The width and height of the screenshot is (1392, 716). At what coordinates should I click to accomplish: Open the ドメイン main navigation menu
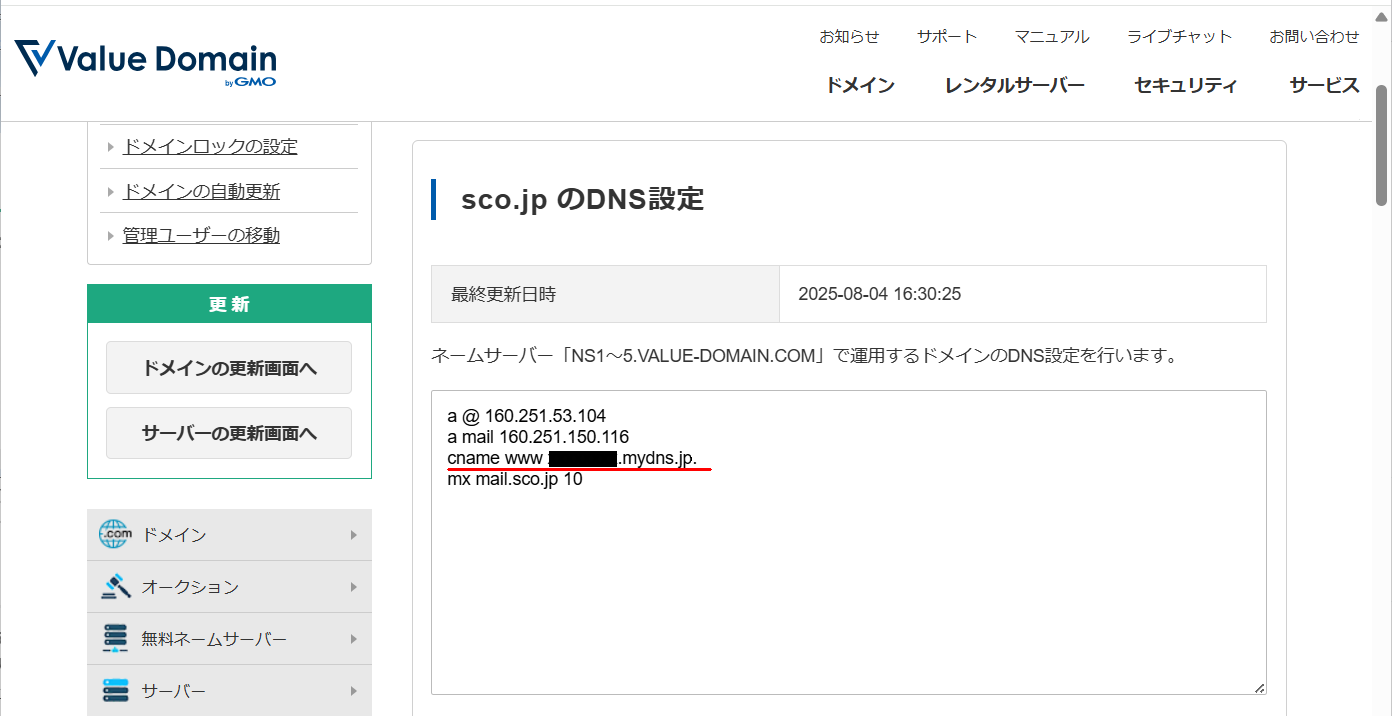tap(860, 85)
